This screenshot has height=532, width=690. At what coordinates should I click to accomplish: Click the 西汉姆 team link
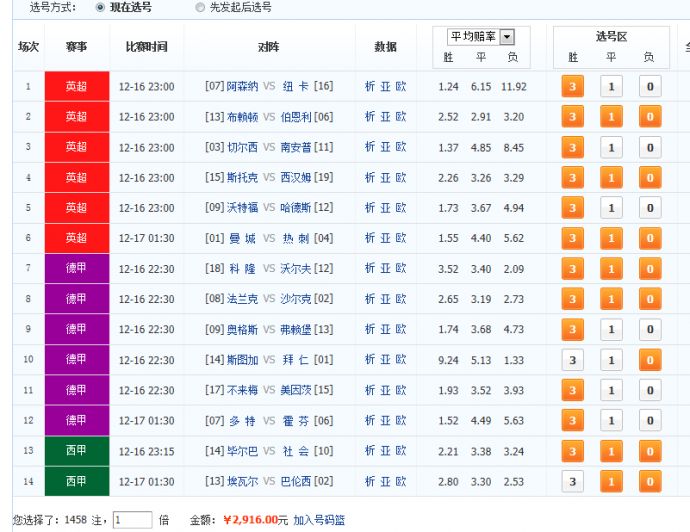pos(296,178)
